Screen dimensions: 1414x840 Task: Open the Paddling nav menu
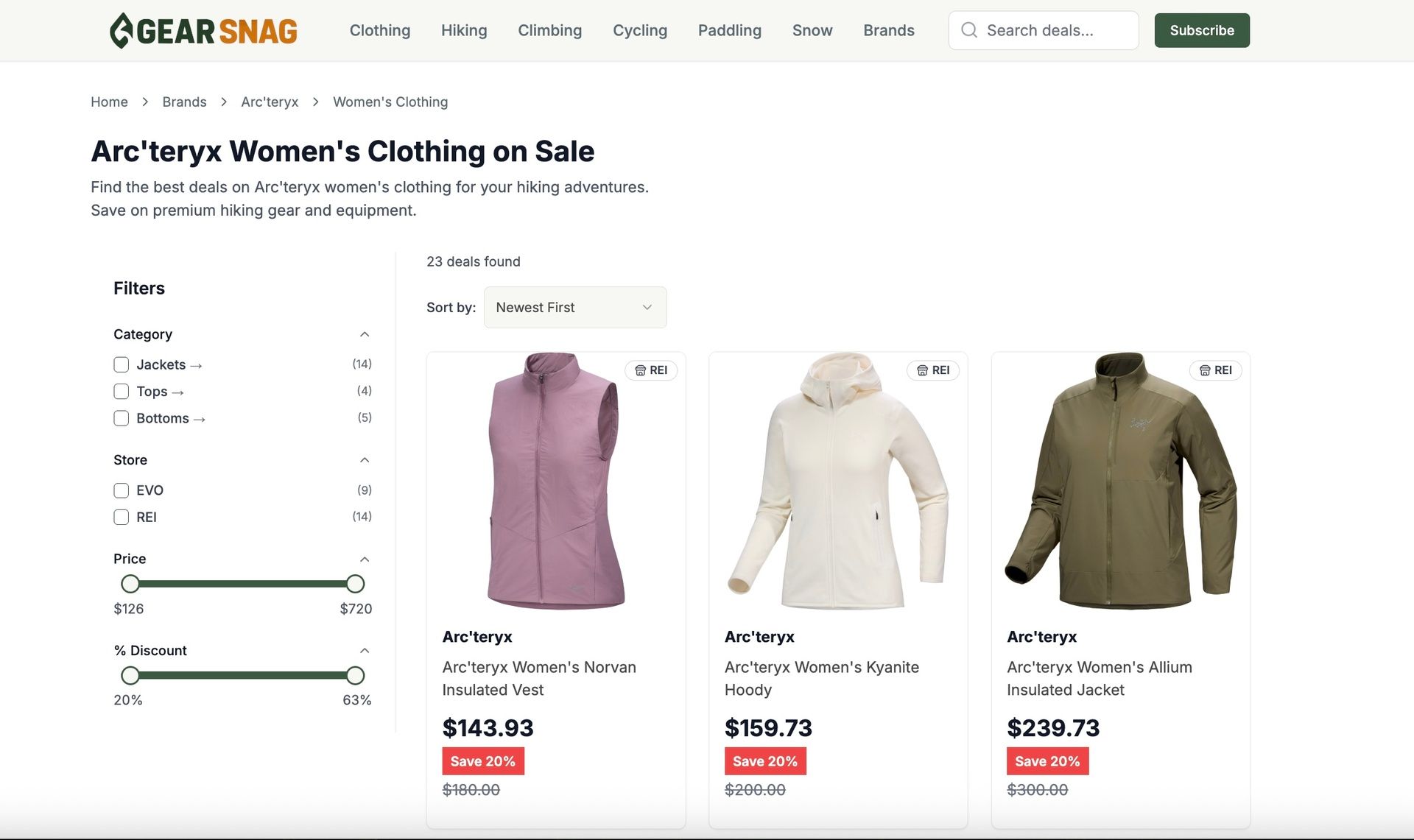(729, 30)
